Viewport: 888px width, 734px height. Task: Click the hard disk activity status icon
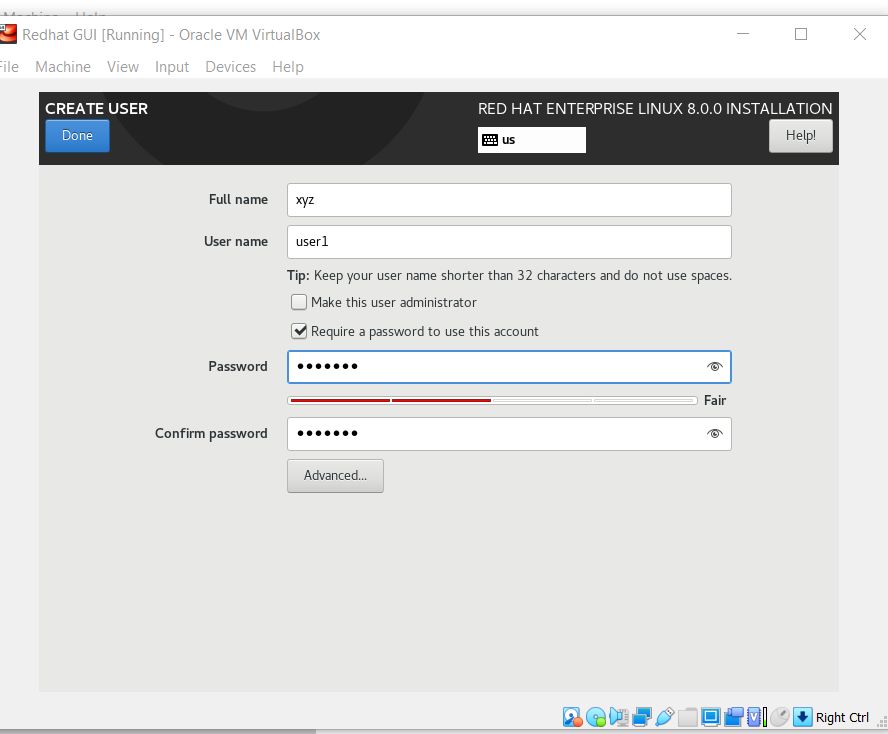point(573,717)
